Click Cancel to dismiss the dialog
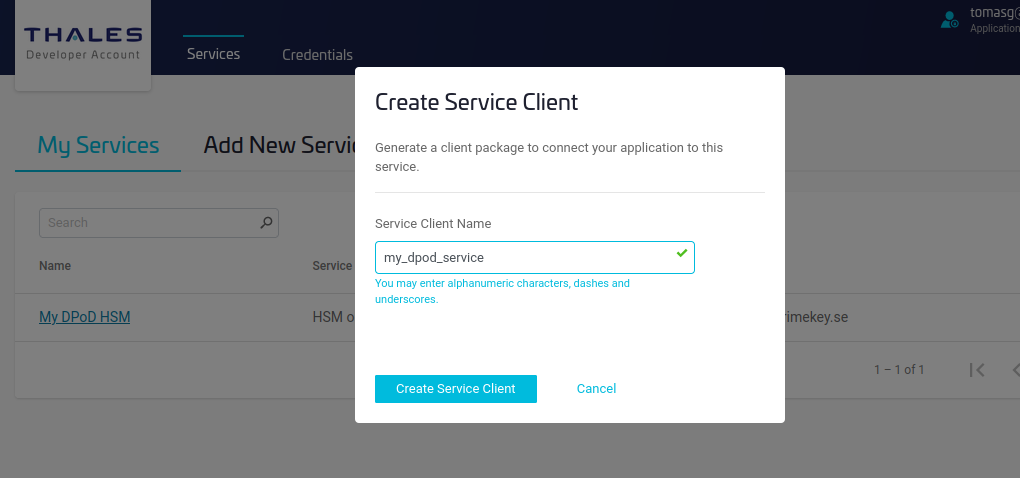 pyautogui.click(x=596, y=389)
